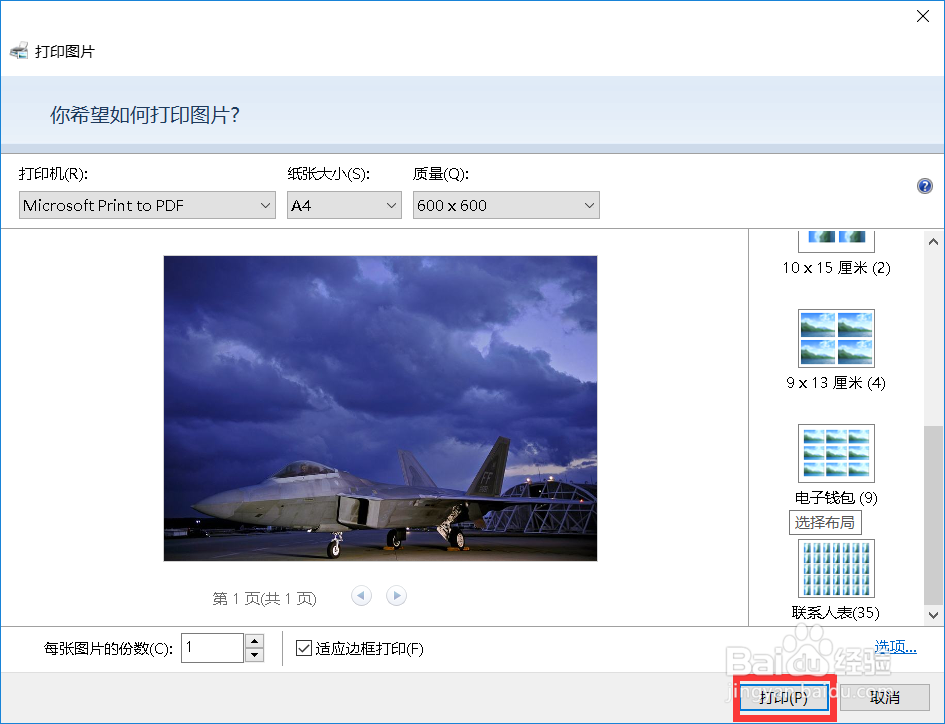Select the 联系人表(35) layout
Image resolution: width=945 pixels, height=724 pixels.
(x=836, y=580)
